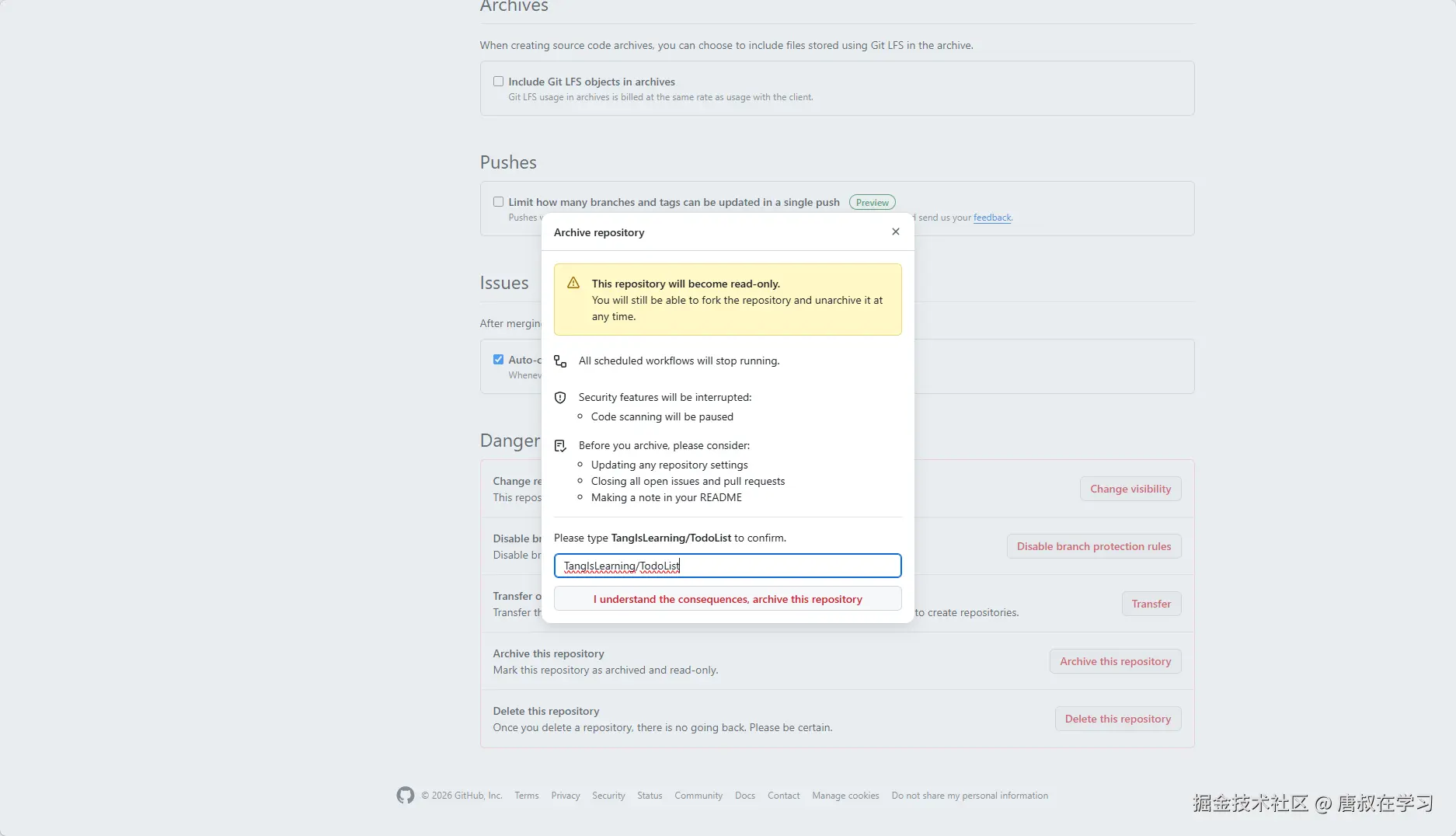Viewport: 1456px width, 836px height.
Task: Click the Transfer button
Action: [1151, 604]
